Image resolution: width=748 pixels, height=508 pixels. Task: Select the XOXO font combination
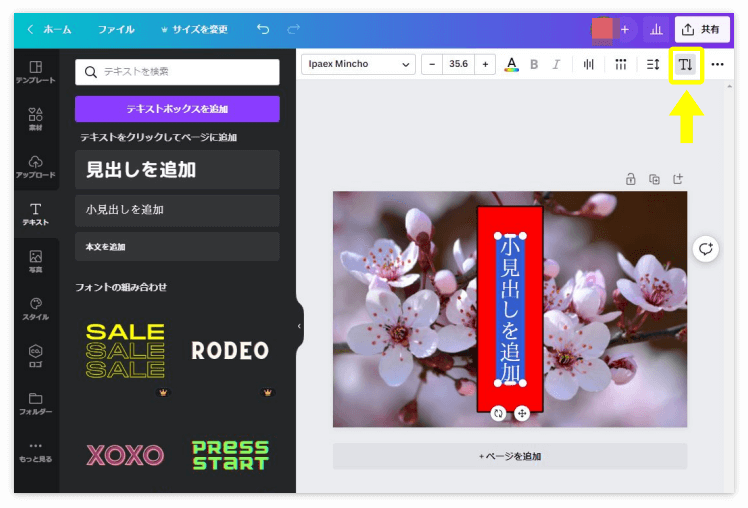coord(125,455)
